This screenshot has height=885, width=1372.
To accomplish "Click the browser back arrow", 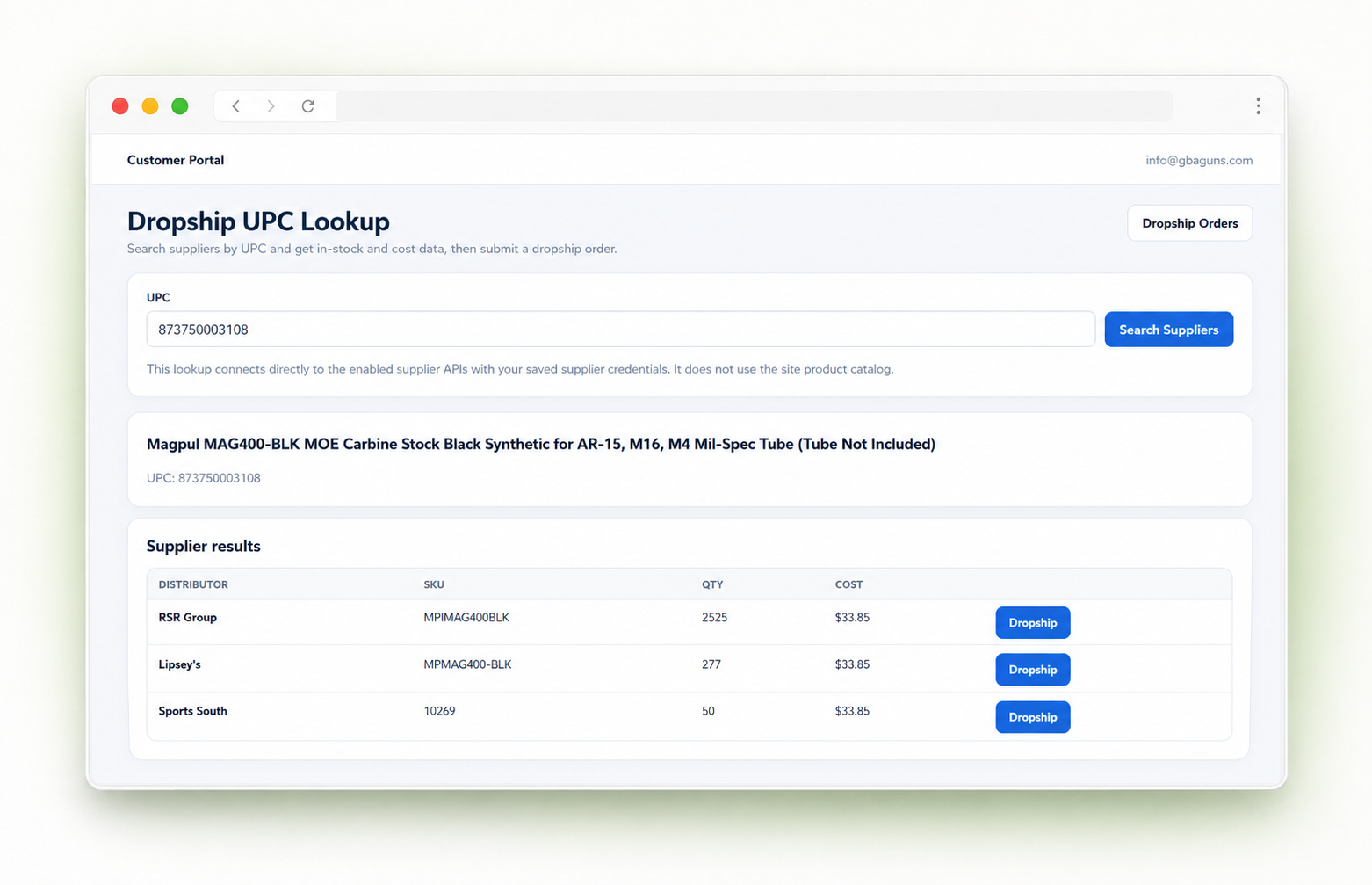I will pyautogui.click(x=235, y=106).
